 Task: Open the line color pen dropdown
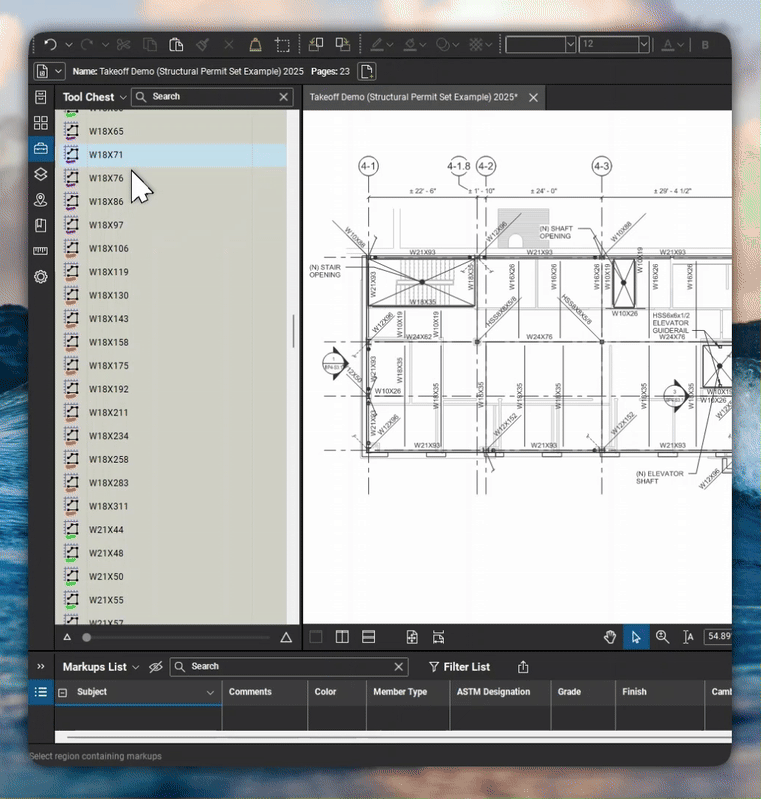click(x=390, y=45)
